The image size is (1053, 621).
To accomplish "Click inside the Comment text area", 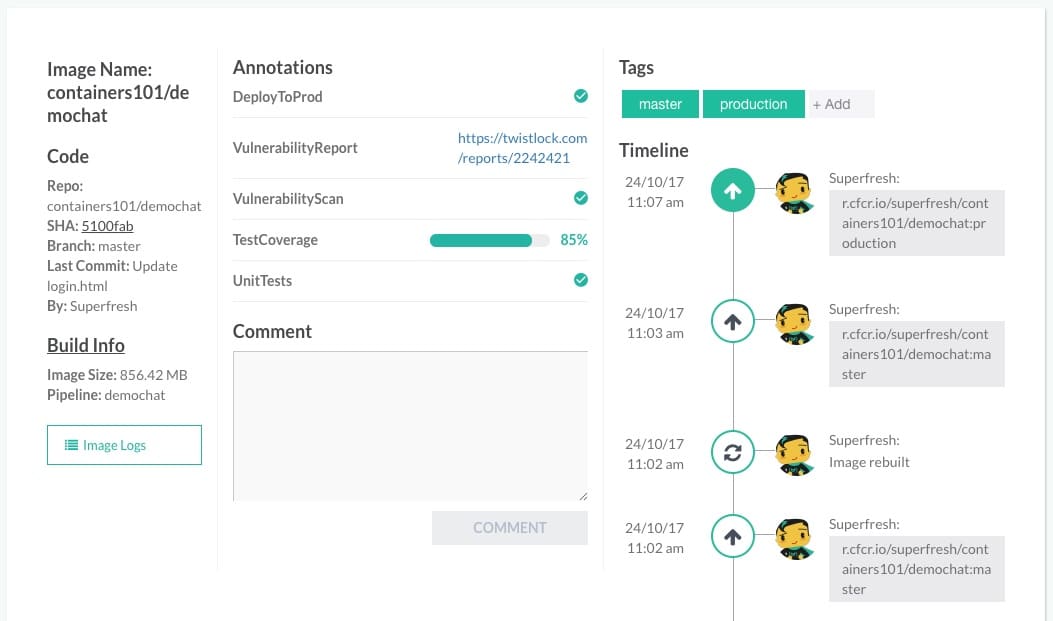I will pos(410,425).
